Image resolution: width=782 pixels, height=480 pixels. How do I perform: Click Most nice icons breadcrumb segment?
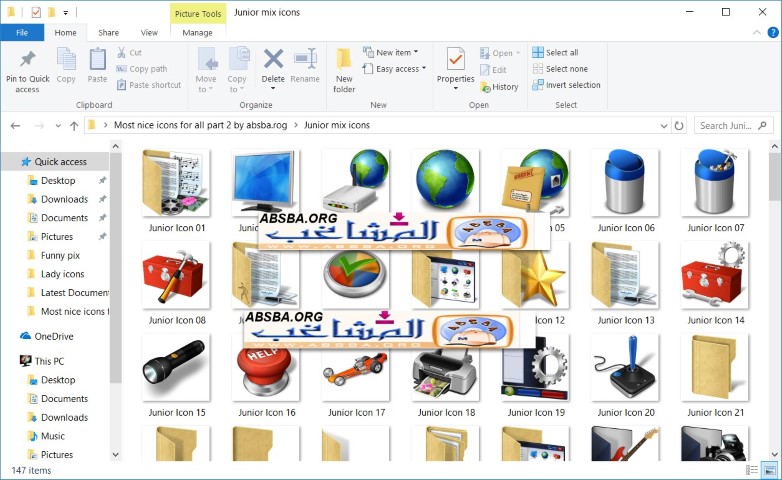(x=200, y=125)
